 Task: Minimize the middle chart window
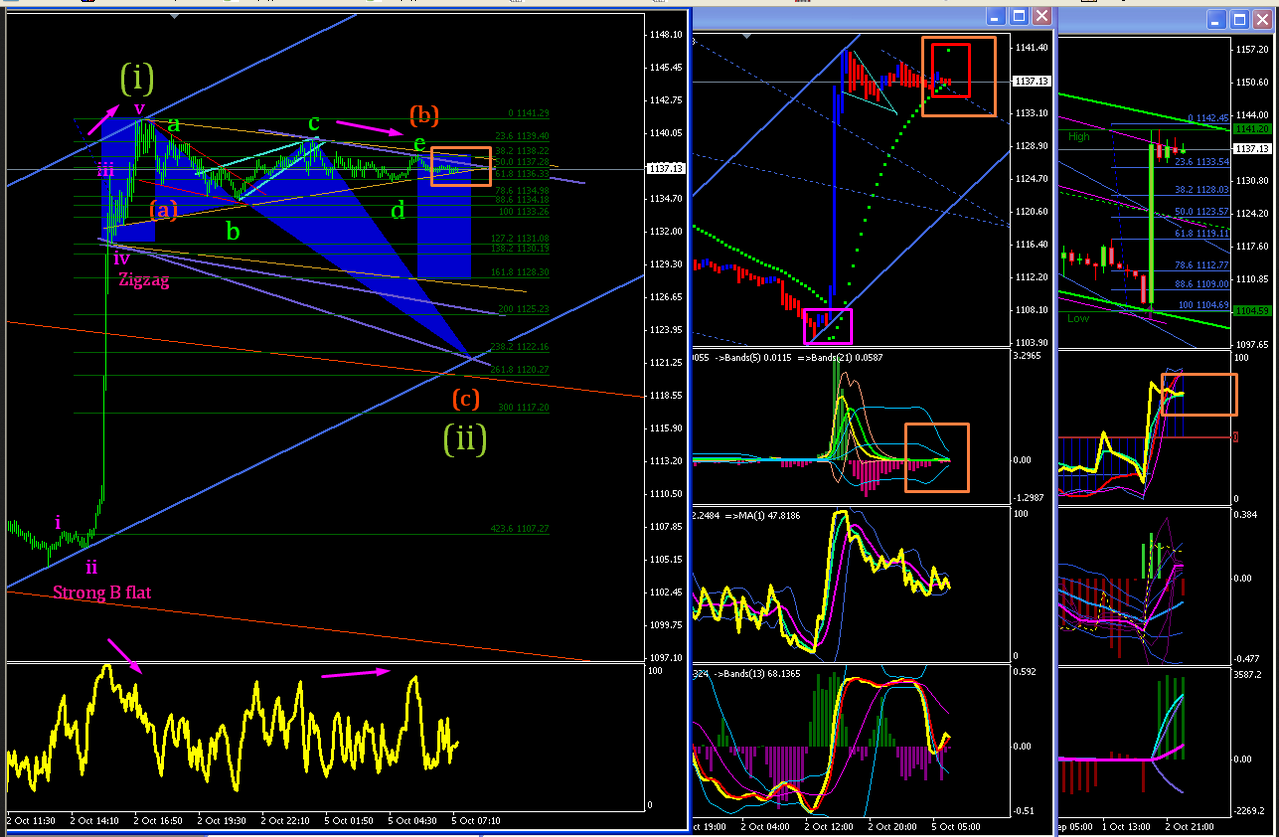point(996,17)
